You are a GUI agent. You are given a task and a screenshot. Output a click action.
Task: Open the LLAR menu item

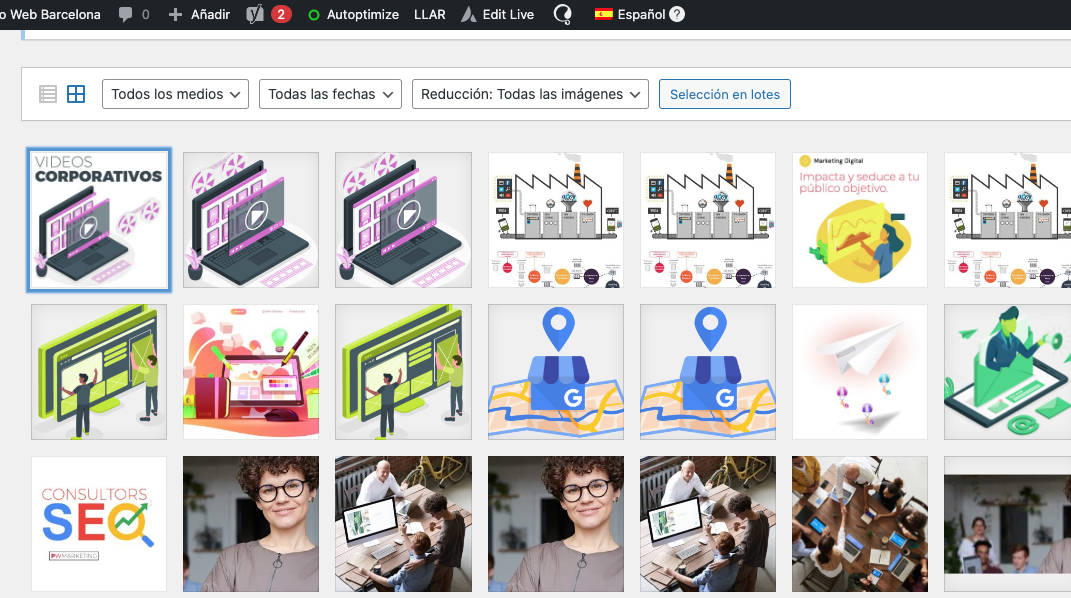coord(430,14)
